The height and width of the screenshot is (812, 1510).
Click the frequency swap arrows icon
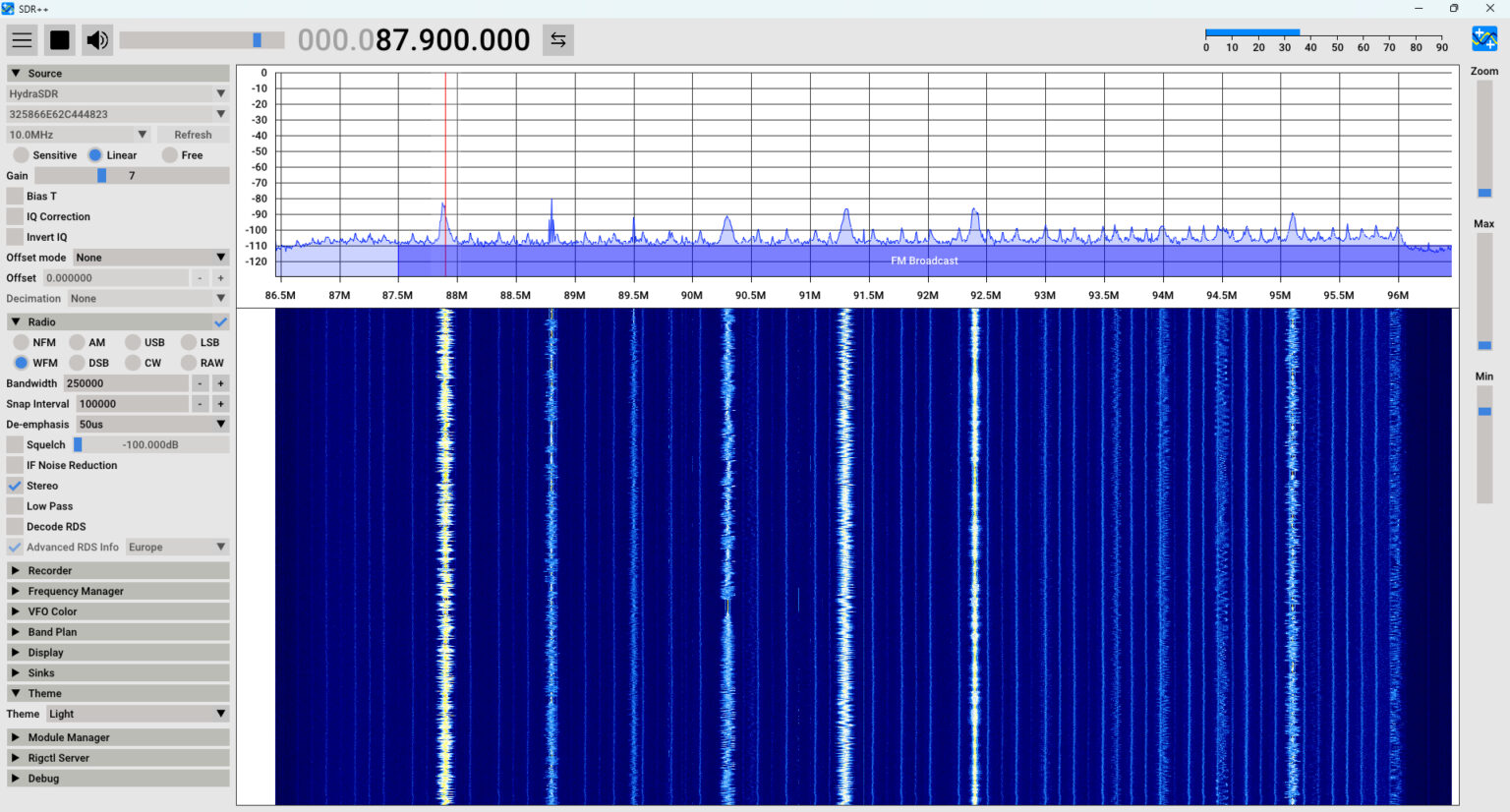tap(557, 39)
